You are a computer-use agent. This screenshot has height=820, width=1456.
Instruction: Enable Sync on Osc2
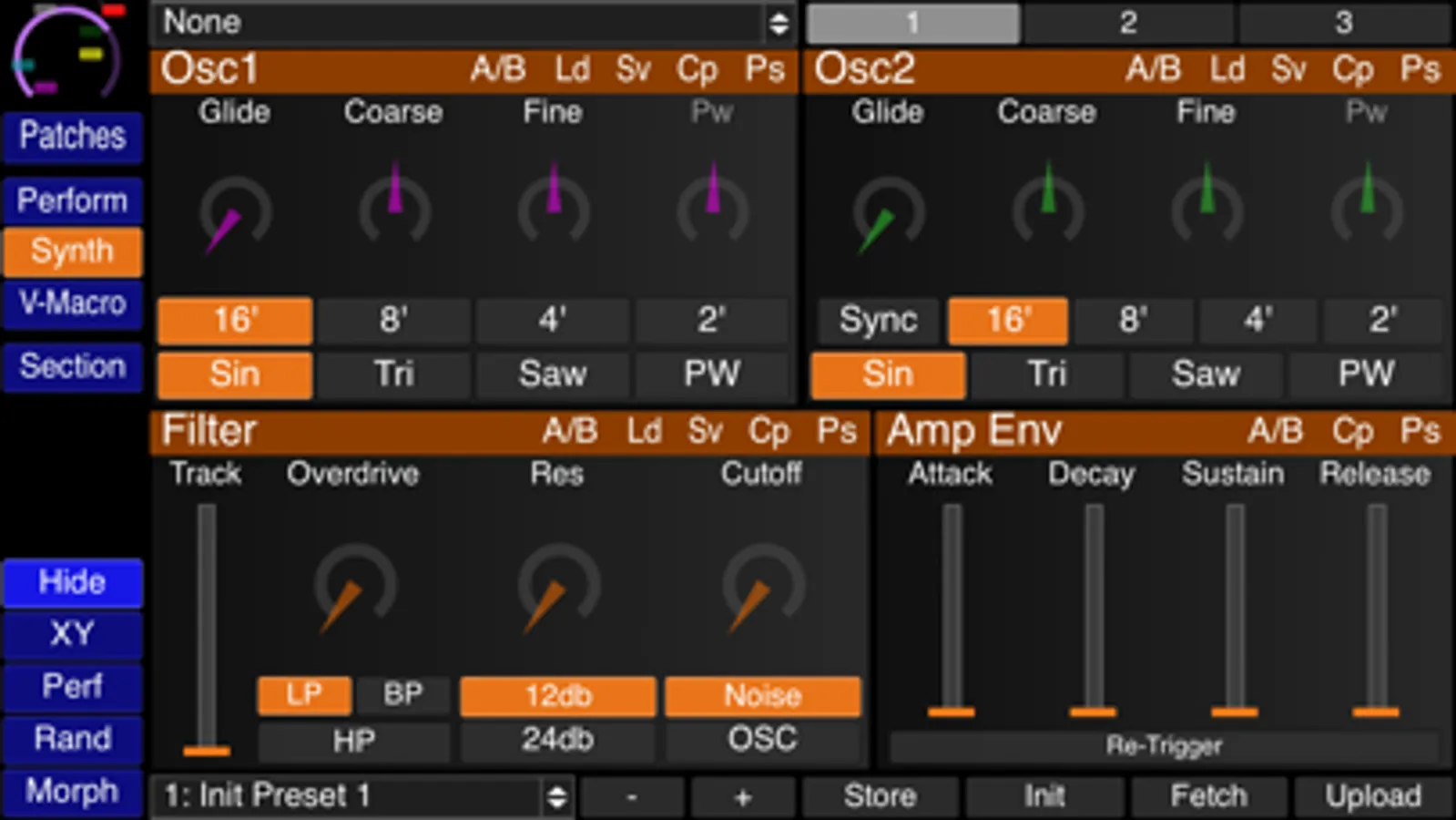[x=878, y=321]
